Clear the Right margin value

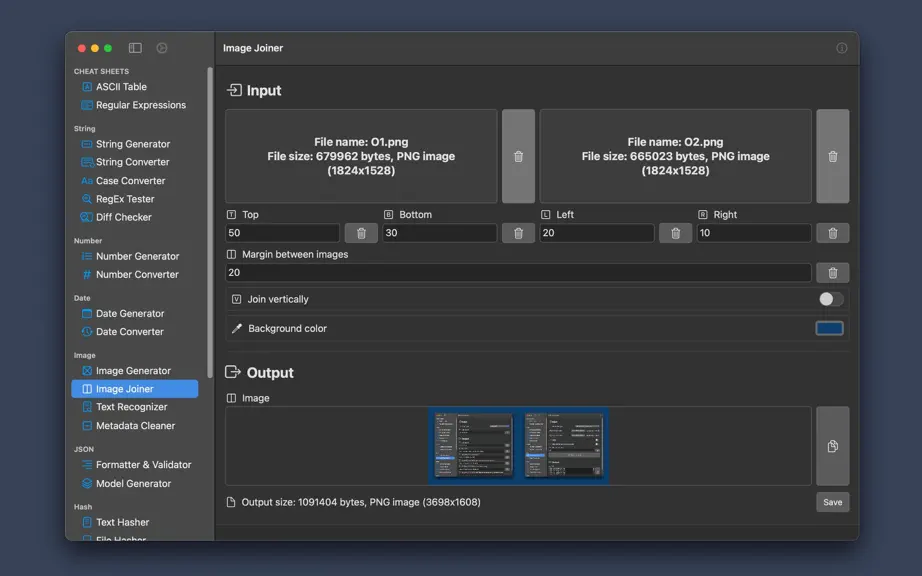point(833,233)
